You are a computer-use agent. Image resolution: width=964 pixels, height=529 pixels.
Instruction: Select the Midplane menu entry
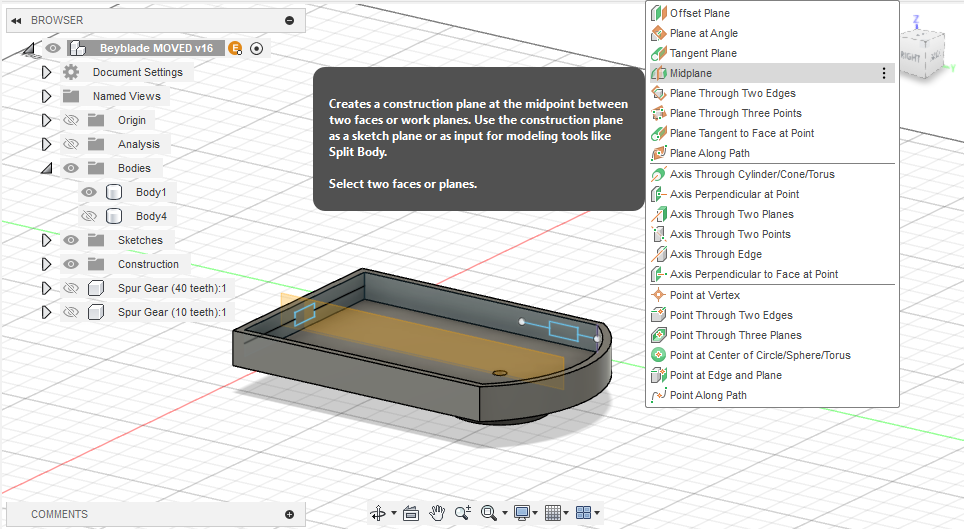coord(772,73)
